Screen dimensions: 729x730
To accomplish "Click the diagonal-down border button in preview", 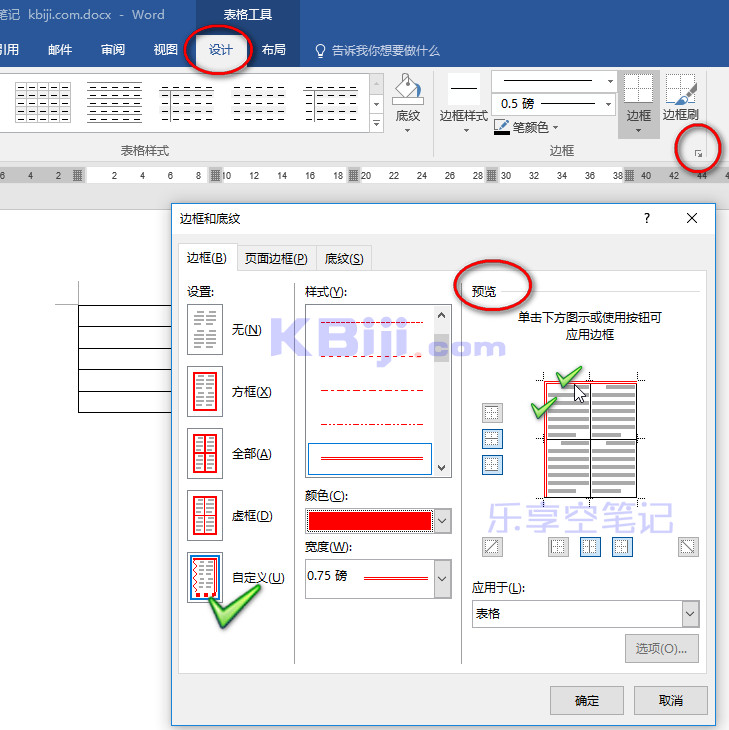I will [x=688, y=547].
